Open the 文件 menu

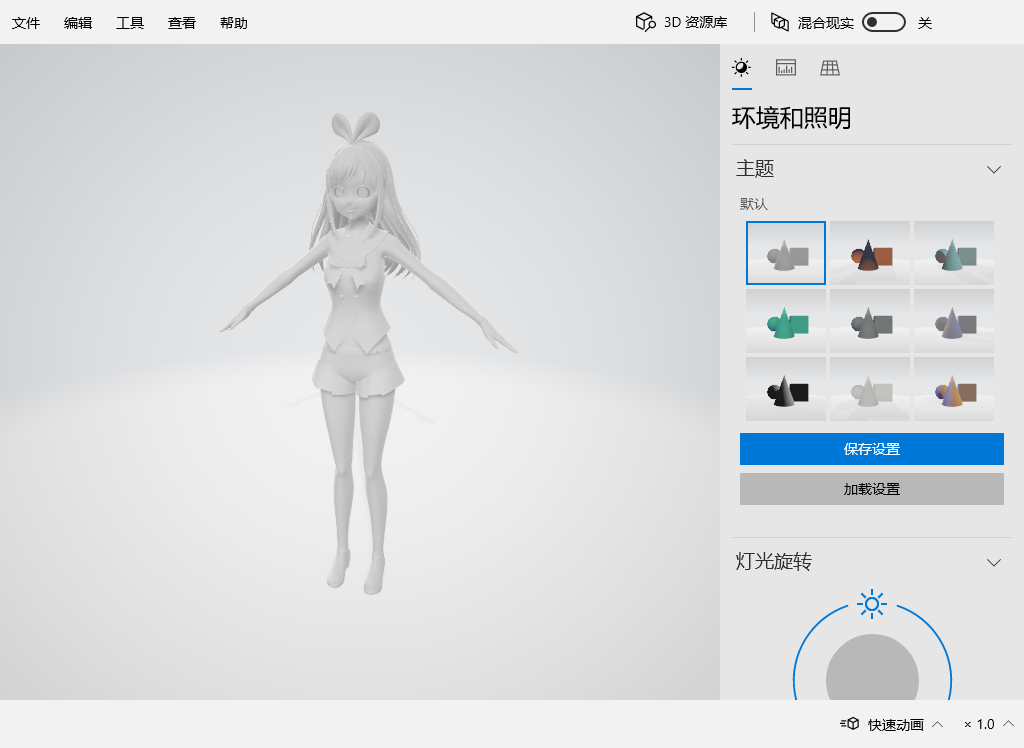point(25,23)
